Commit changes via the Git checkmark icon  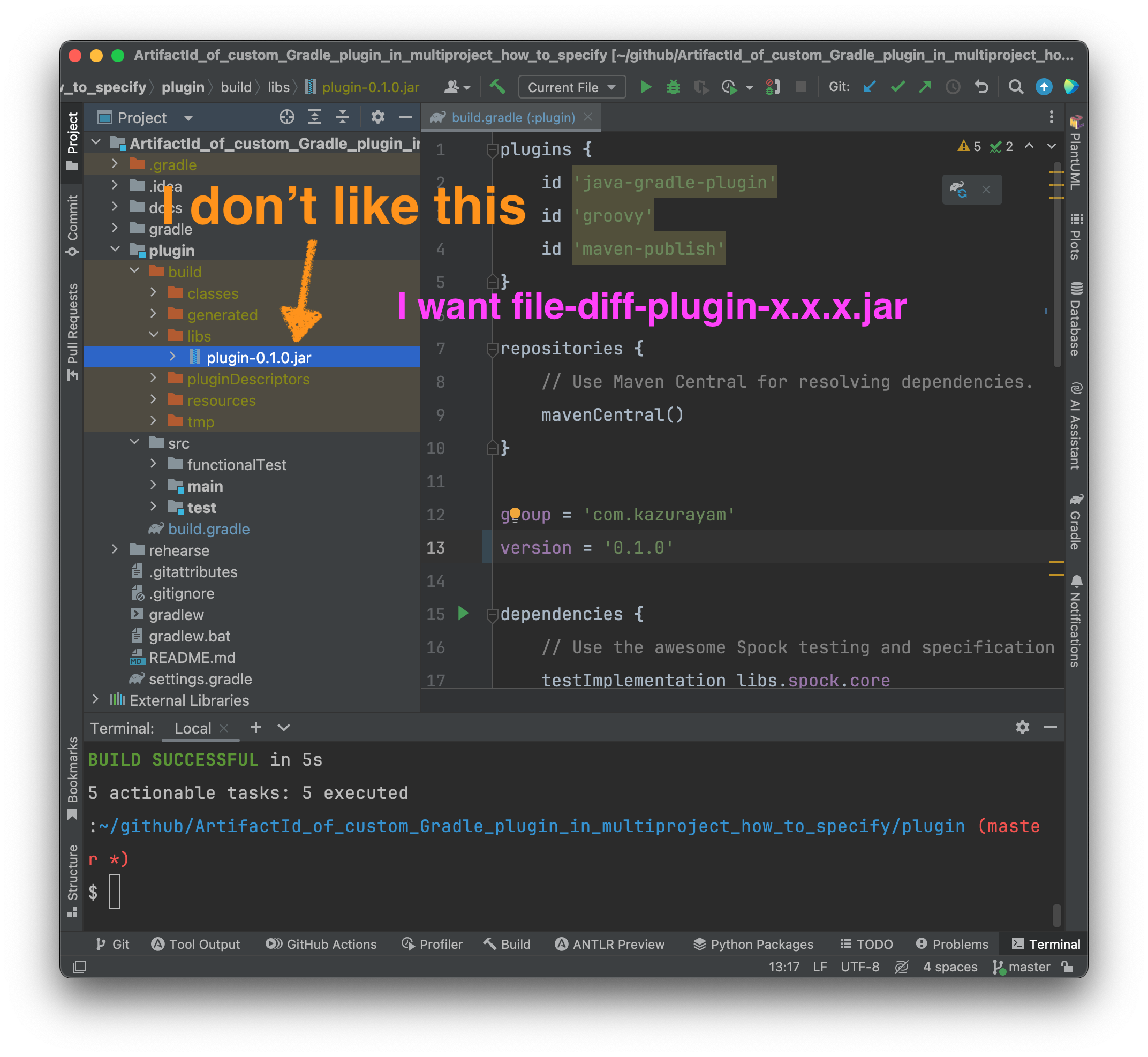[897, 87]
